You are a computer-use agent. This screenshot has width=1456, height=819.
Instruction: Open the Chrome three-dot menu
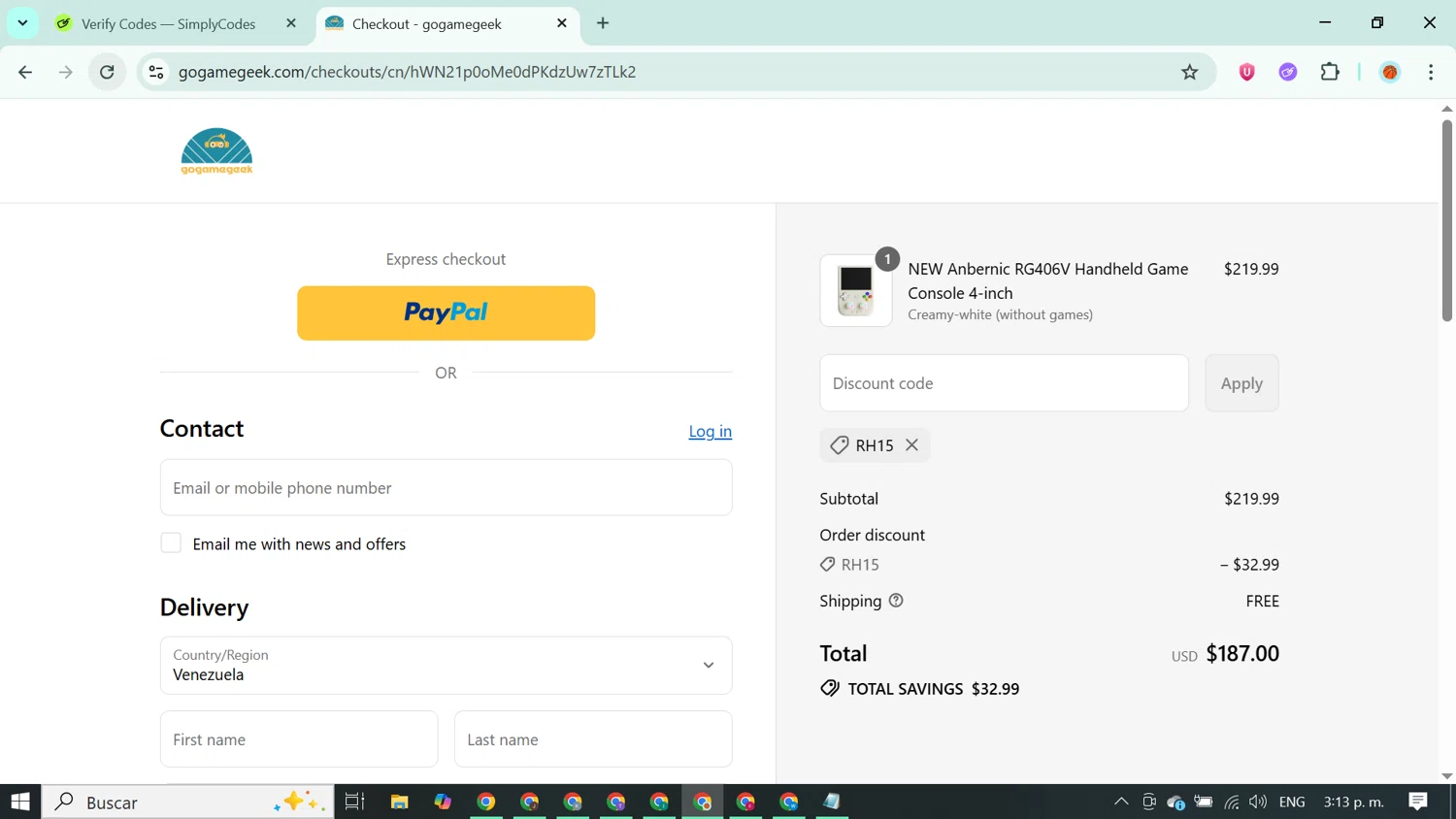[x=1431, y=72]
